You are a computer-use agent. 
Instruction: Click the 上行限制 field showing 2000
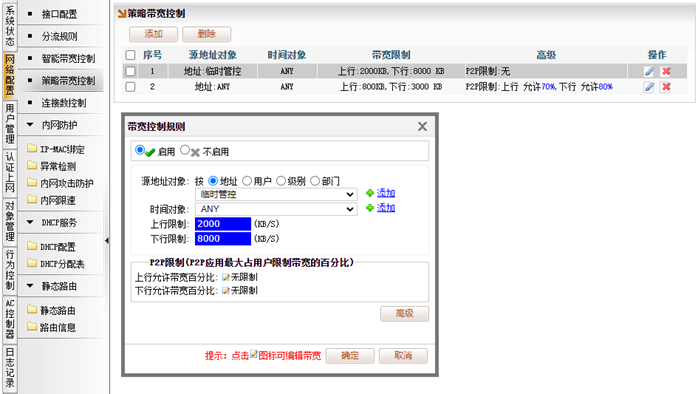223,224
